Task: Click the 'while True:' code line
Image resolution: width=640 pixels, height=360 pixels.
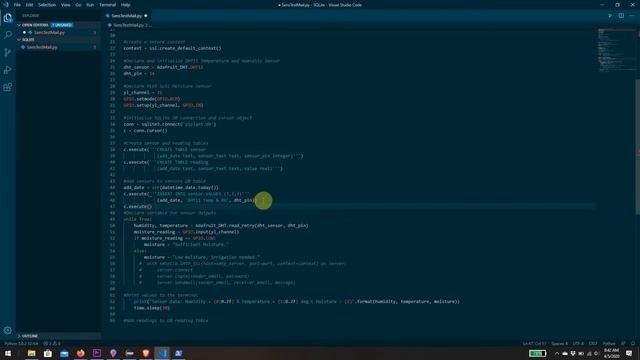Action: [x=137, y=219]
